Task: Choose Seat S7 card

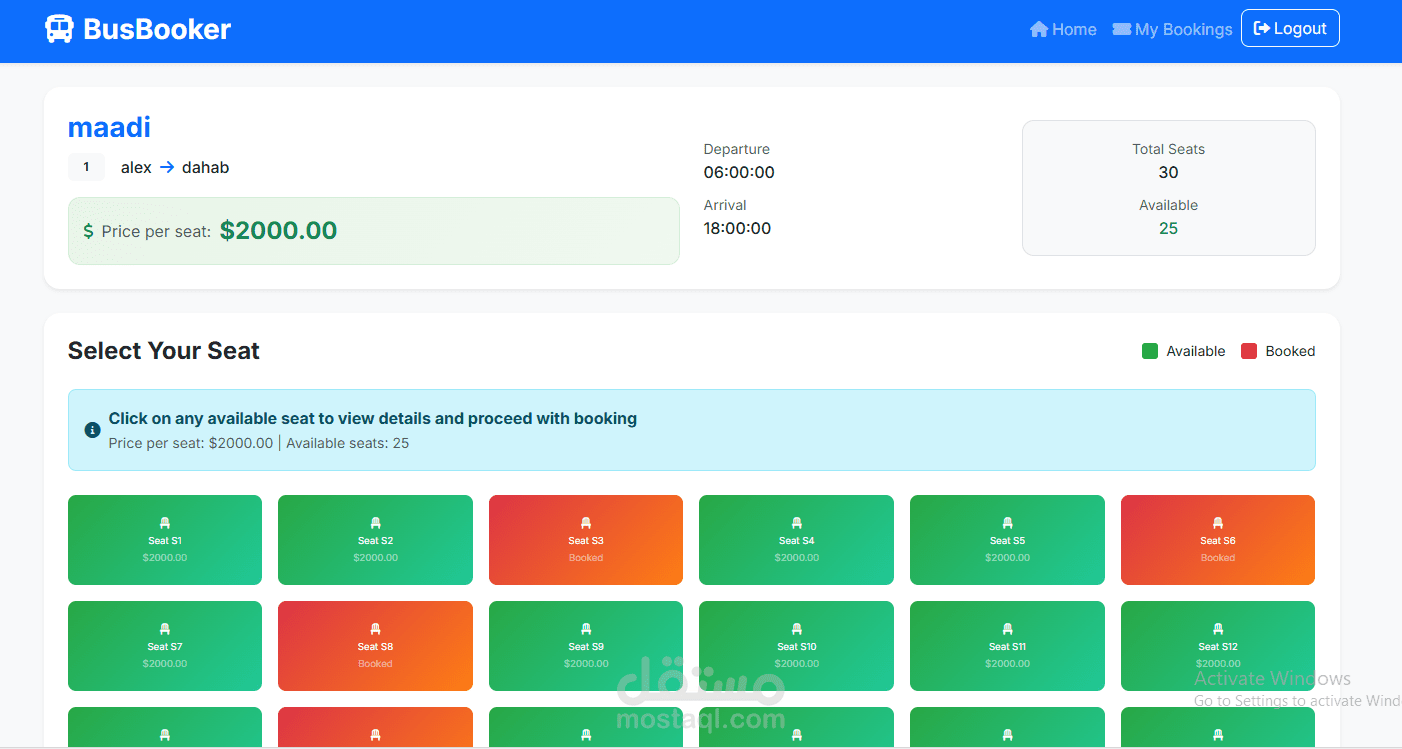Action: tap(165, 646)
